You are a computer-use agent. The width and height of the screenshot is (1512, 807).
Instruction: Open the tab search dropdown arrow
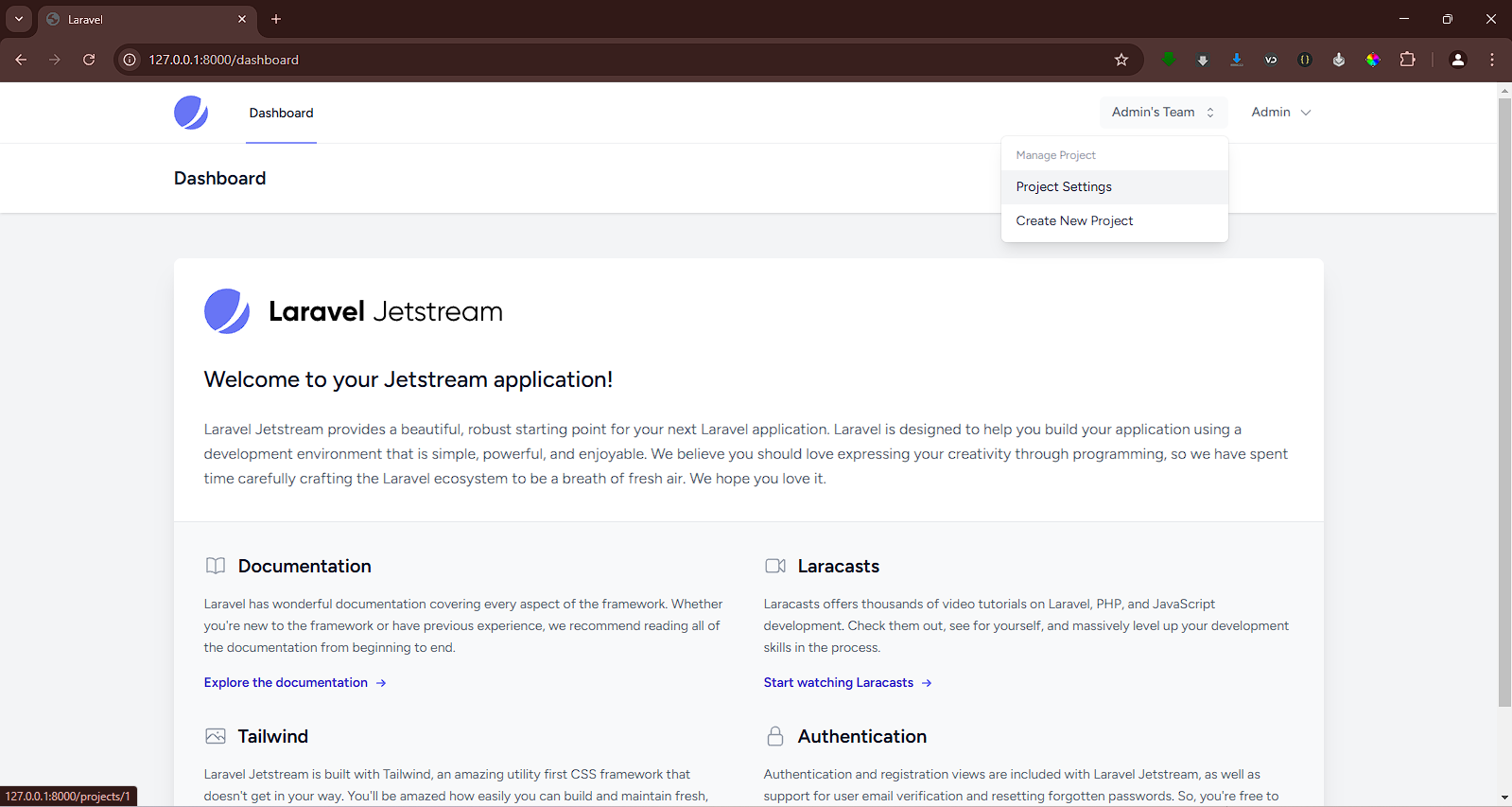coord(19,19)
